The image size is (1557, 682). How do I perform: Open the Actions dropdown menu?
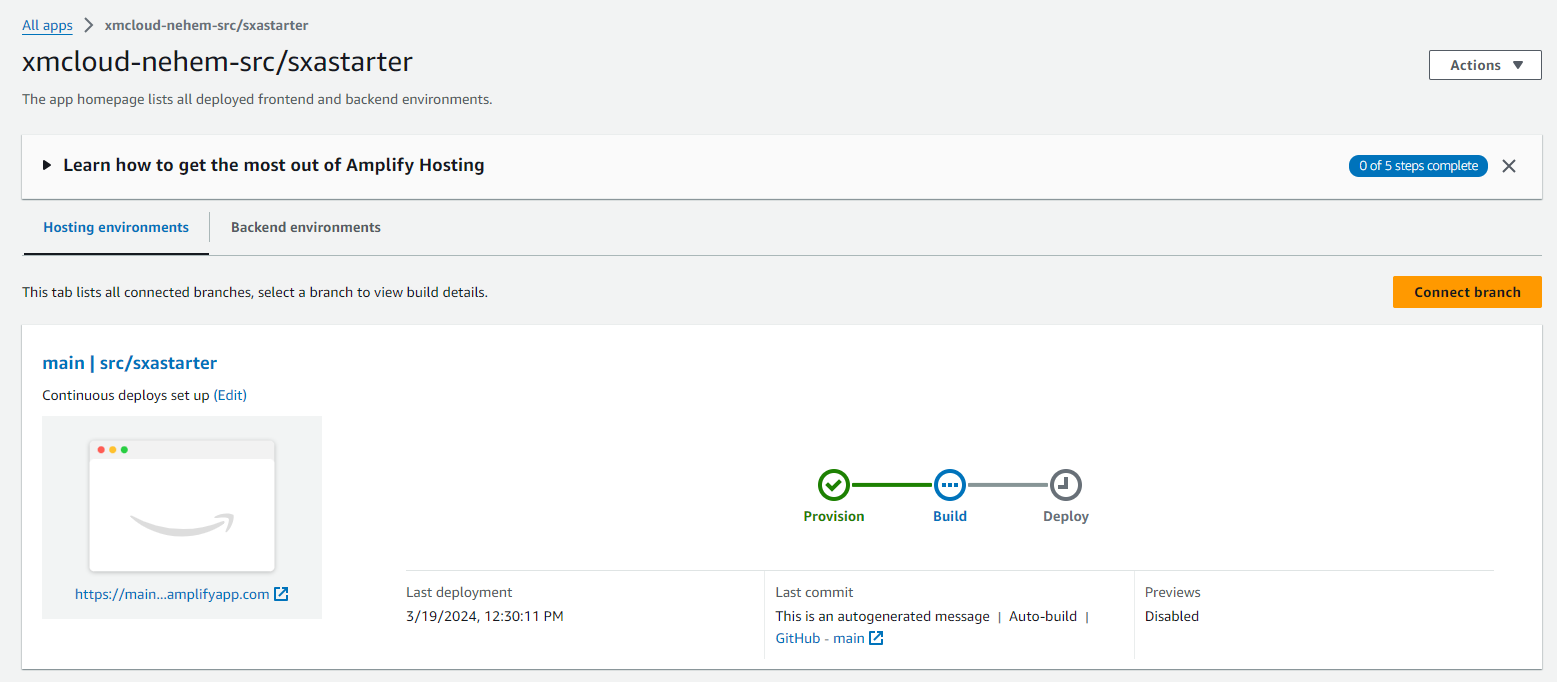click(x=1484, y=65)
